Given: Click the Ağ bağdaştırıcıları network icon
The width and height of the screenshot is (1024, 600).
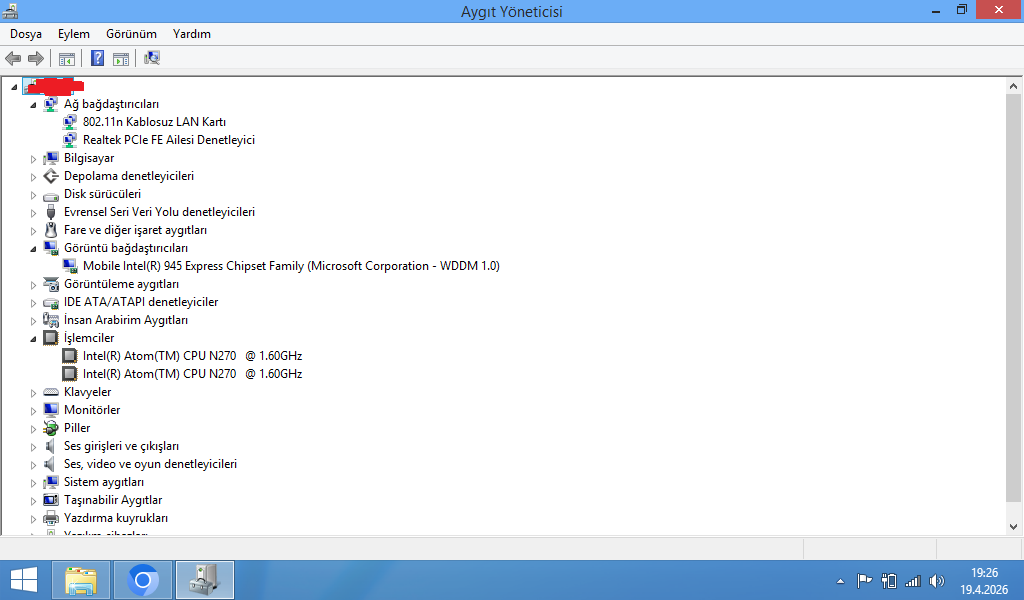Looking at the screenshot, I should (x=51, y=104).
